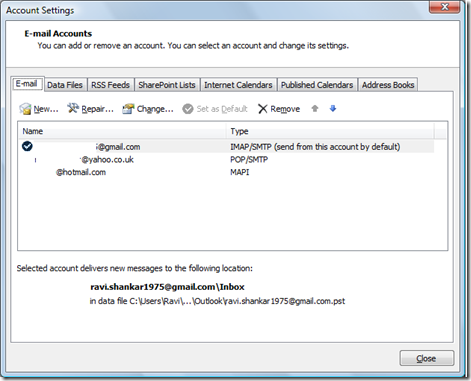
Task: Sort accounts by Type column header
Action: [x=330, y=131]
